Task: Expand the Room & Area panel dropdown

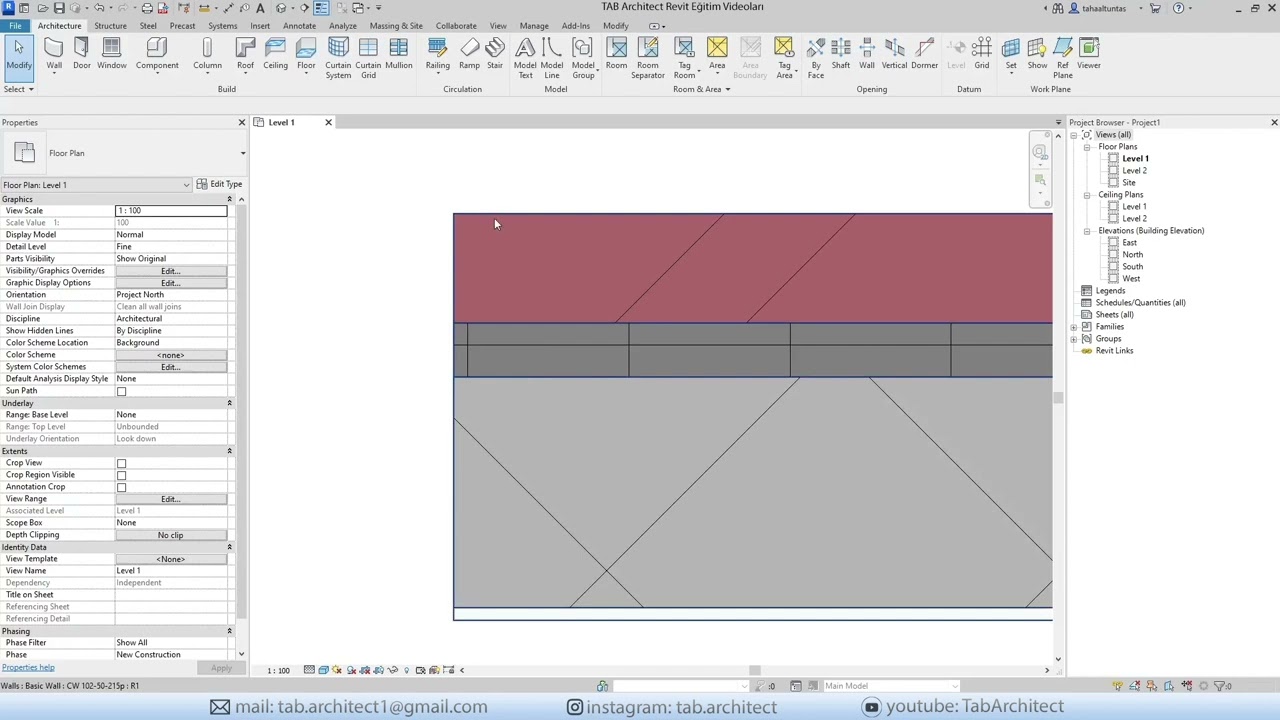Action: [x=701, y=89]
